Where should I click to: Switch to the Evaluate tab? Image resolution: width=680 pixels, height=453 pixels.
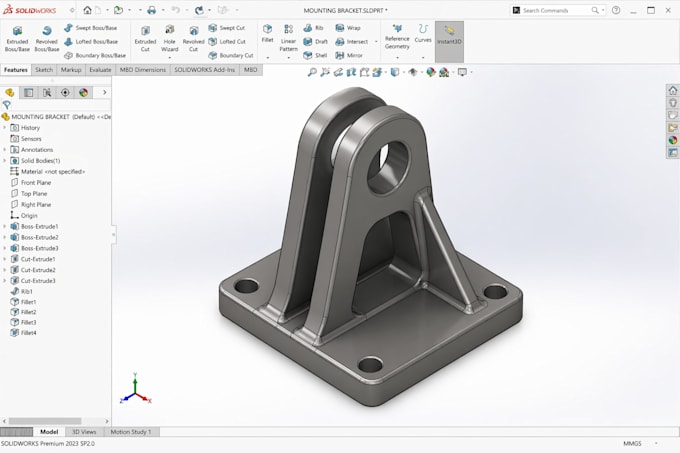(100, 70)
